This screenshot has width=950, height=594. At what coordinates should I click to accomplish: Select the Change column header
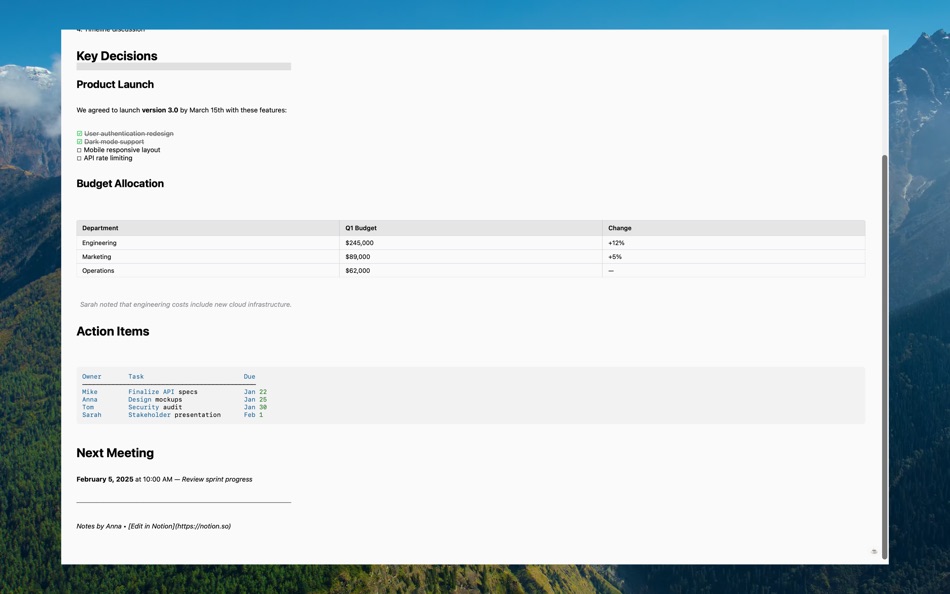pyautogui.click(x=734, y=228)
